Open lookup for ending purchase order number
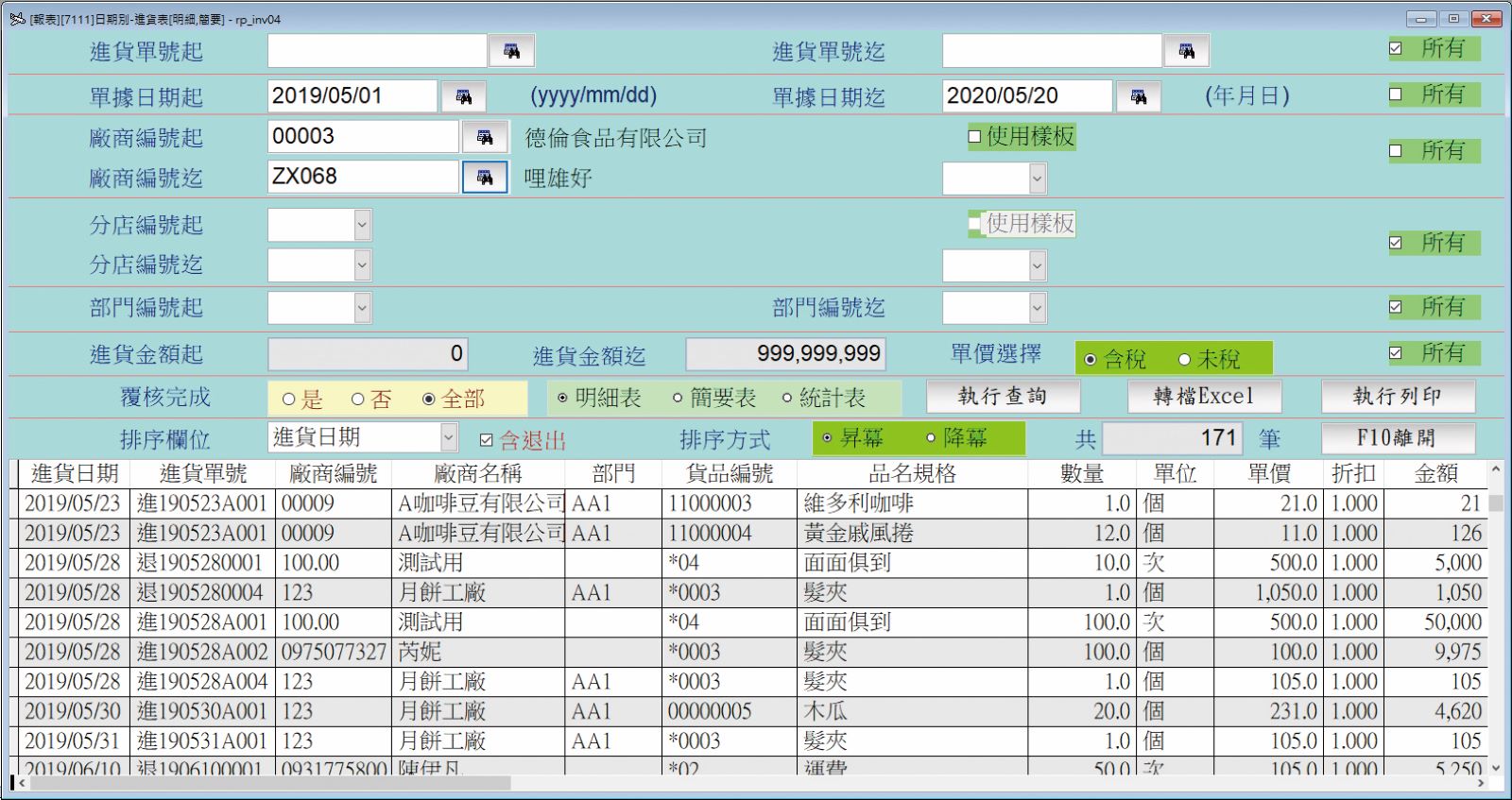This screenshot has height=800, width=1512. [1186, 51]
